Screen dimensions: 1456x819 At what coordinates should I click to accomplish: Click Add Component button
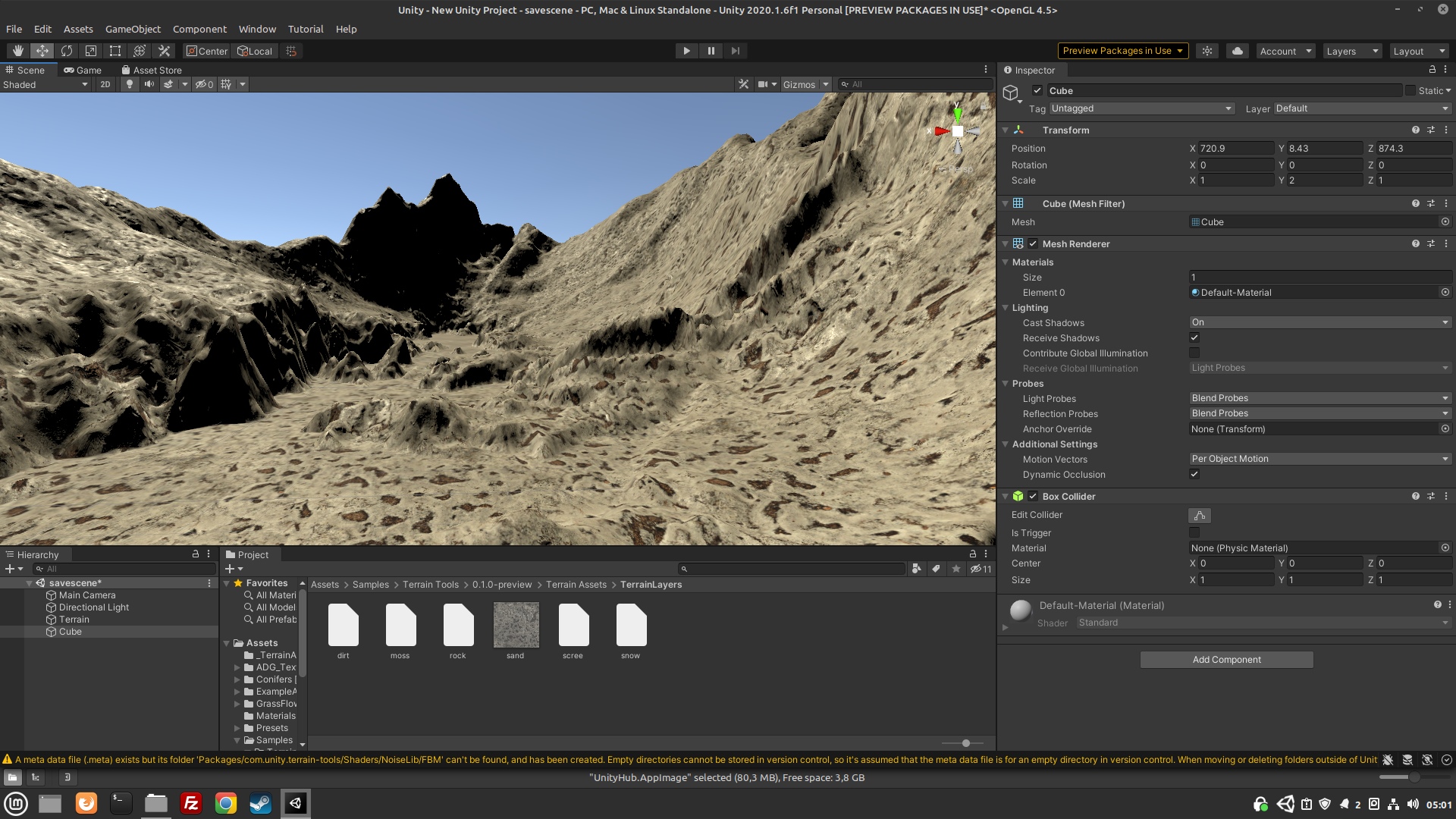click(1227, 660)
